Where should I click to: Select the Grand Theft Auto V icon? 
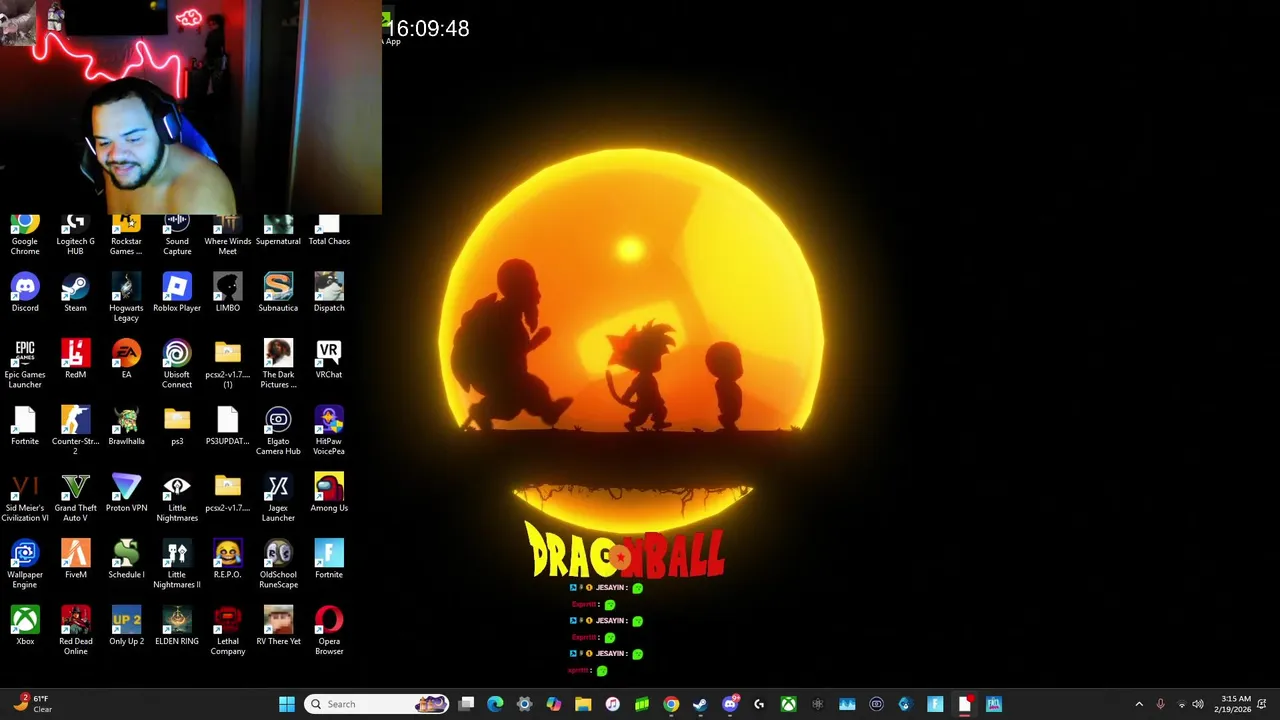coord(75,498)
